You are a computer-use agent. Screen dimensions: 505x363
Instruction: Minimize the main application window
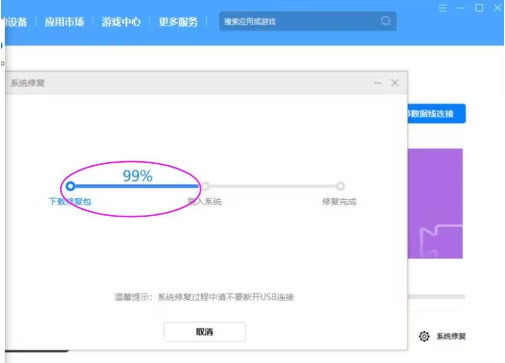(461, 8)
